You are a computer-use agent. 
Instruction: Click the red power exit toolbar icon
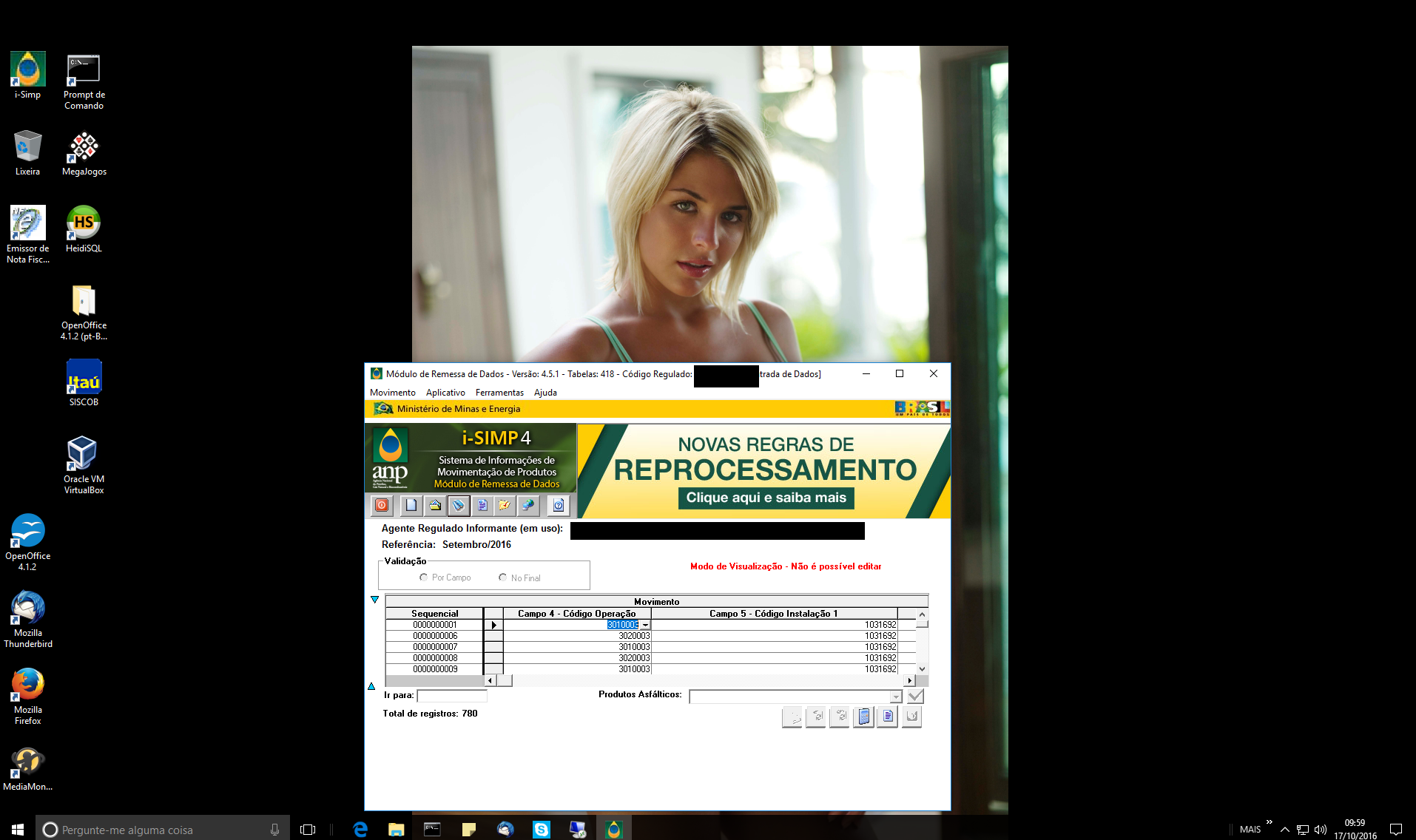tap(382, 505)
